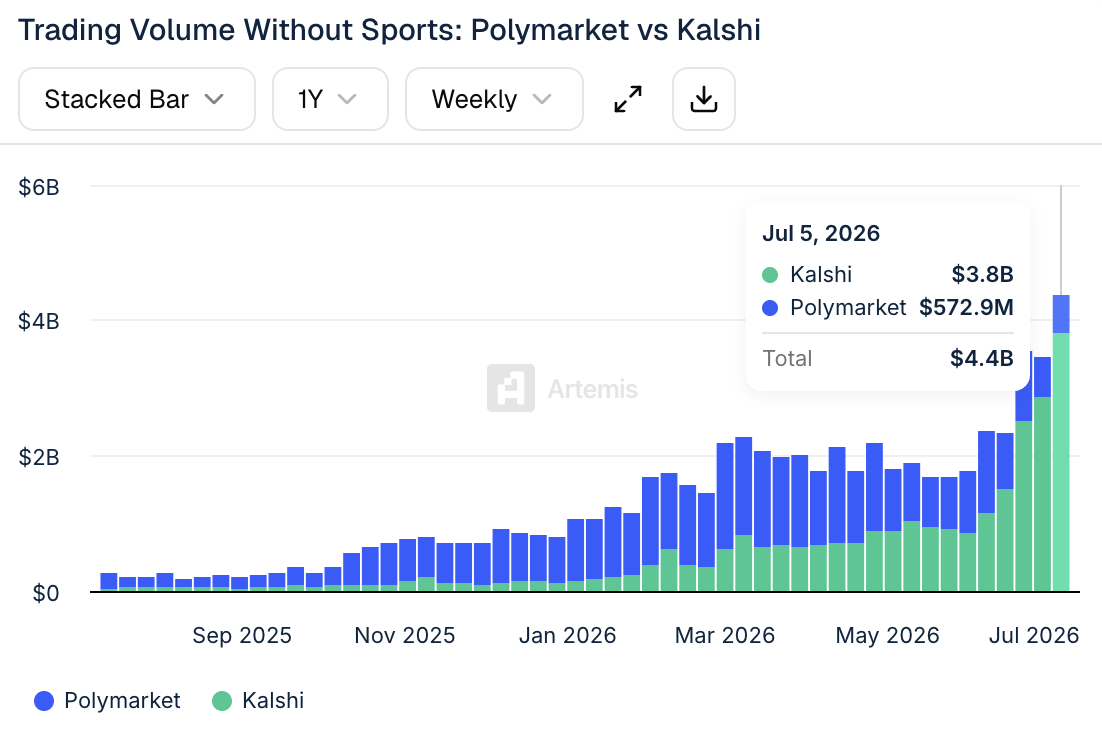The image size is (1102, 746).
Task: Click the 'Nov 2025' x-axis label
Action: [405, 636]
